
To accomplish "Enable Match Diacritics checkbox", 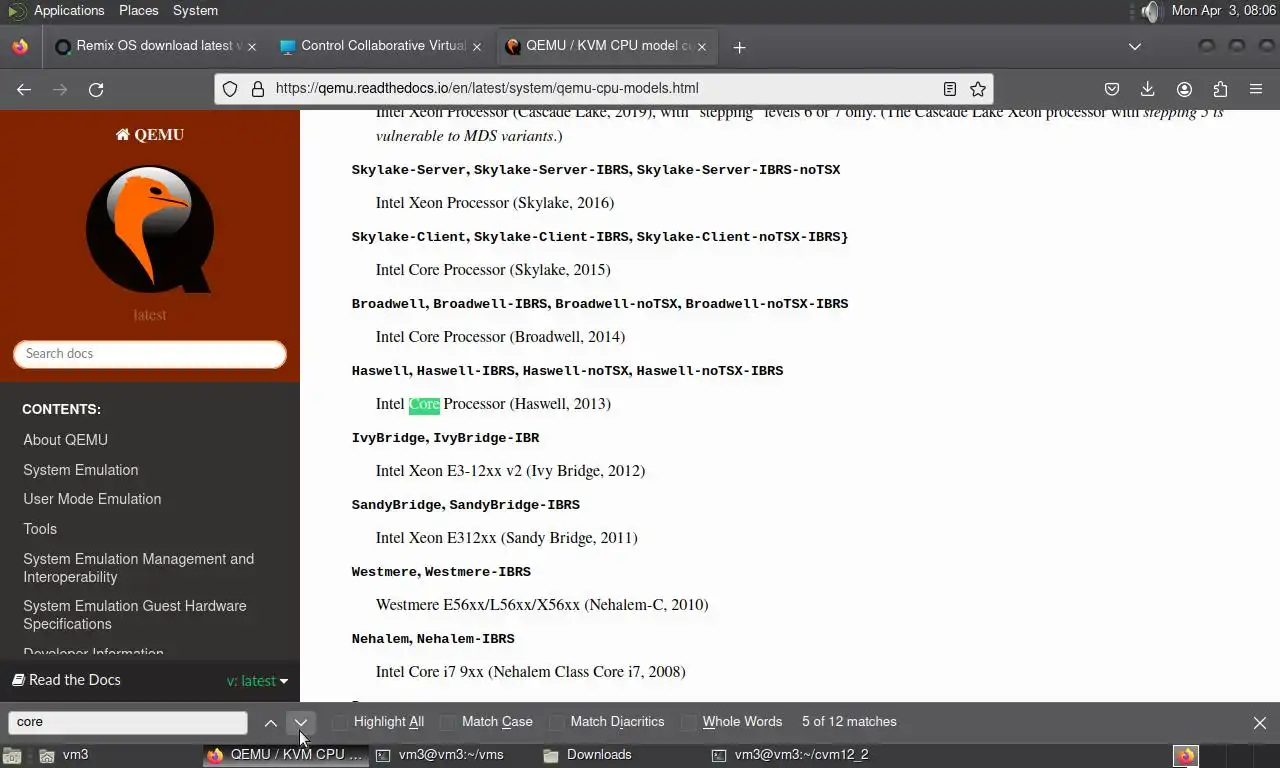I will 556,722.
